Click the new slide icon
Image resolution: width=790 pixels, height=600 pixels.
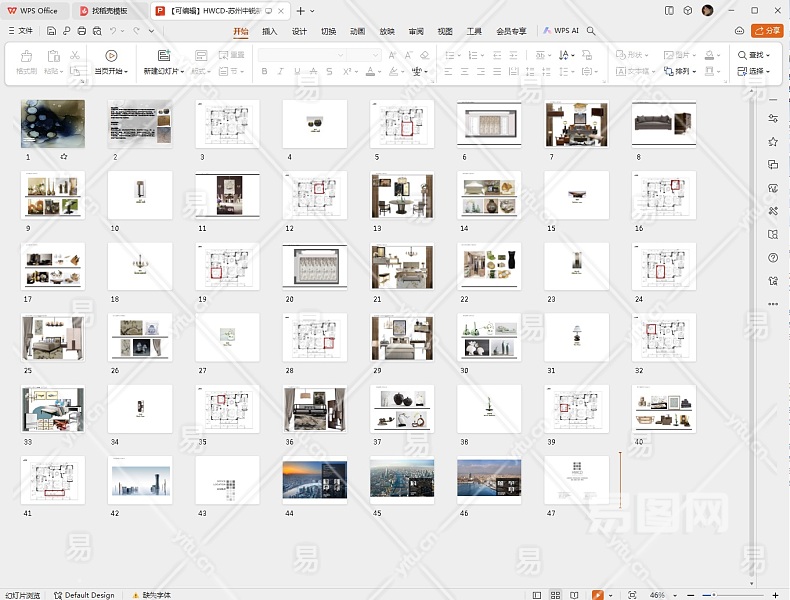click(x=164, y=56)
